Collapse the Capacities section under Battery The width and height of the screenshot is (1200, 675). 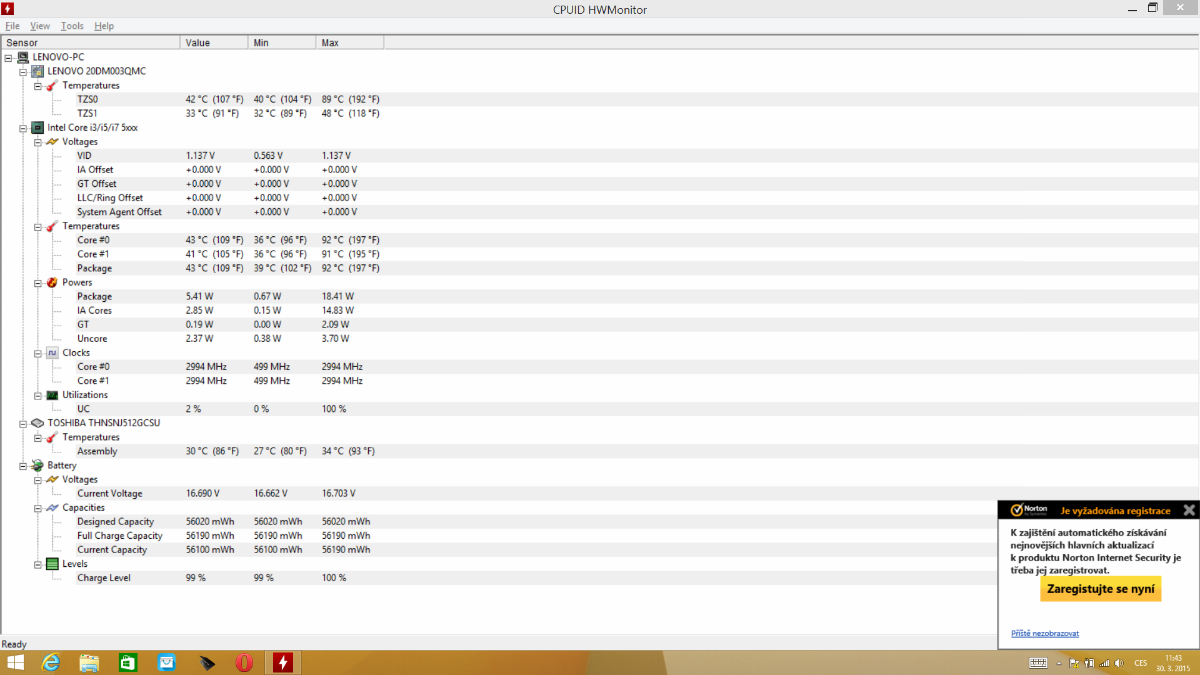tap(37, 508)
